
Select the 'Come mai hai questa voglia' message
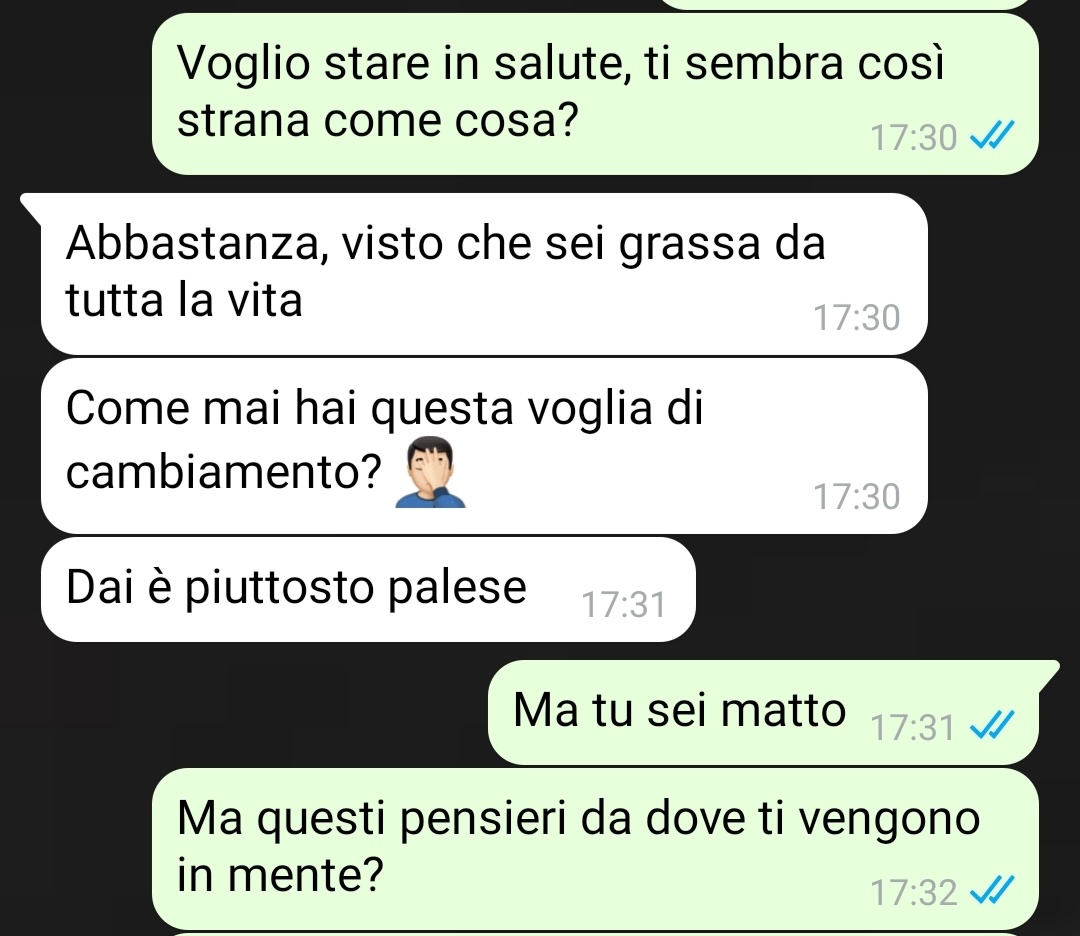(x=484, y=446)
